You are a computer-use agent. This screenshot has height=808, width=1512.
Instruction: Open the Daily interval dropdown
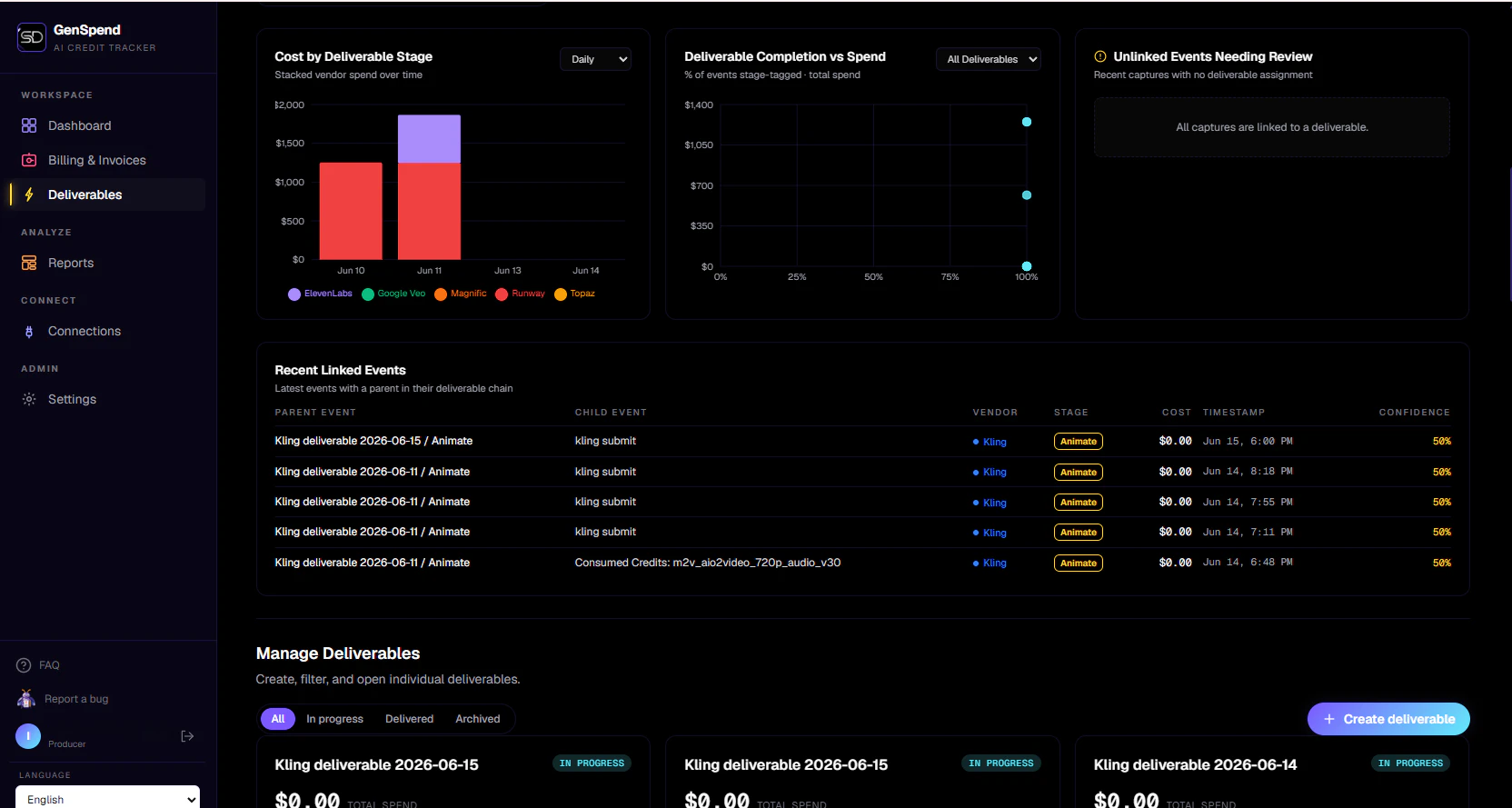pyautogui.click(x=596, y=59)
